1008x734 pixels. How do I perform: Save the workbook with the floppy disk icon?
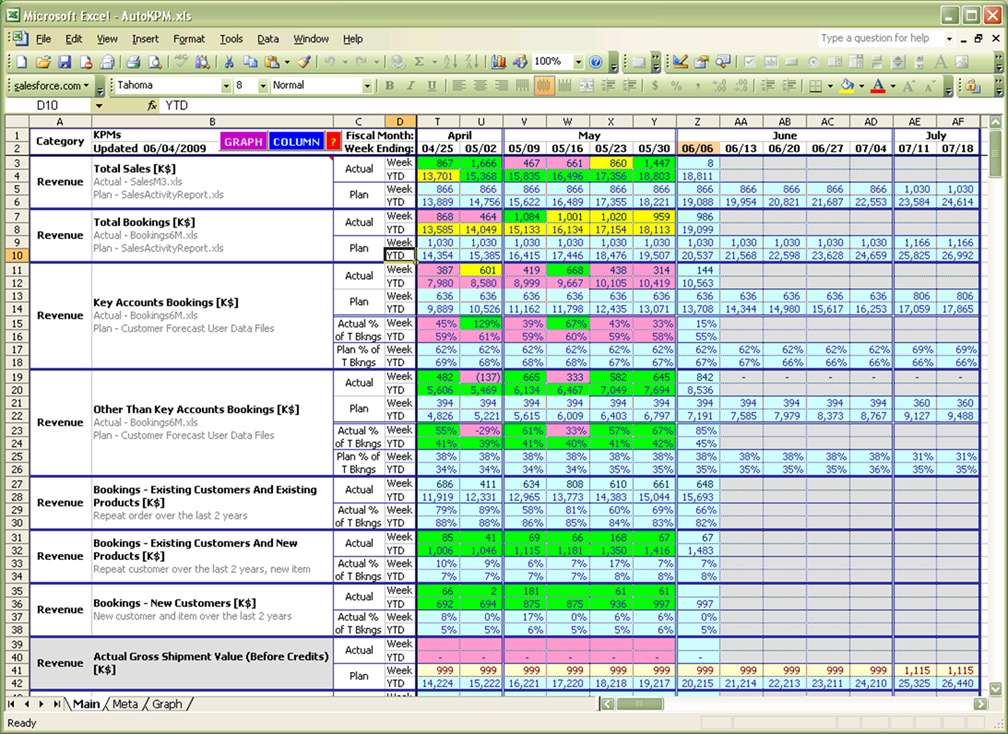tap(64, 62)
